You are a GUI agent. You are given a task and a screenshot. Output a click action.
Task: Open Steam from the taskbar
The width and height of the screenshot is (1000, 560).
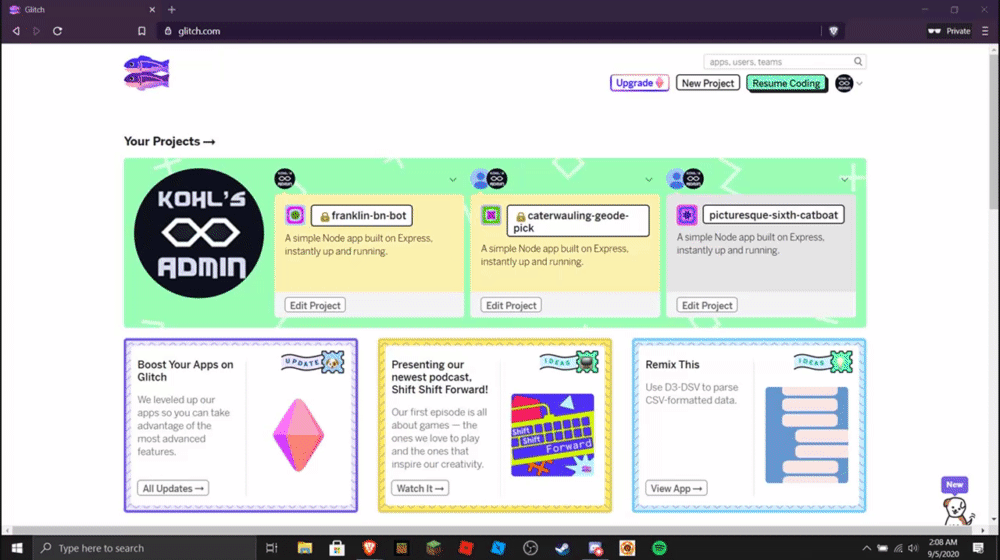click(x=562, y=548)
